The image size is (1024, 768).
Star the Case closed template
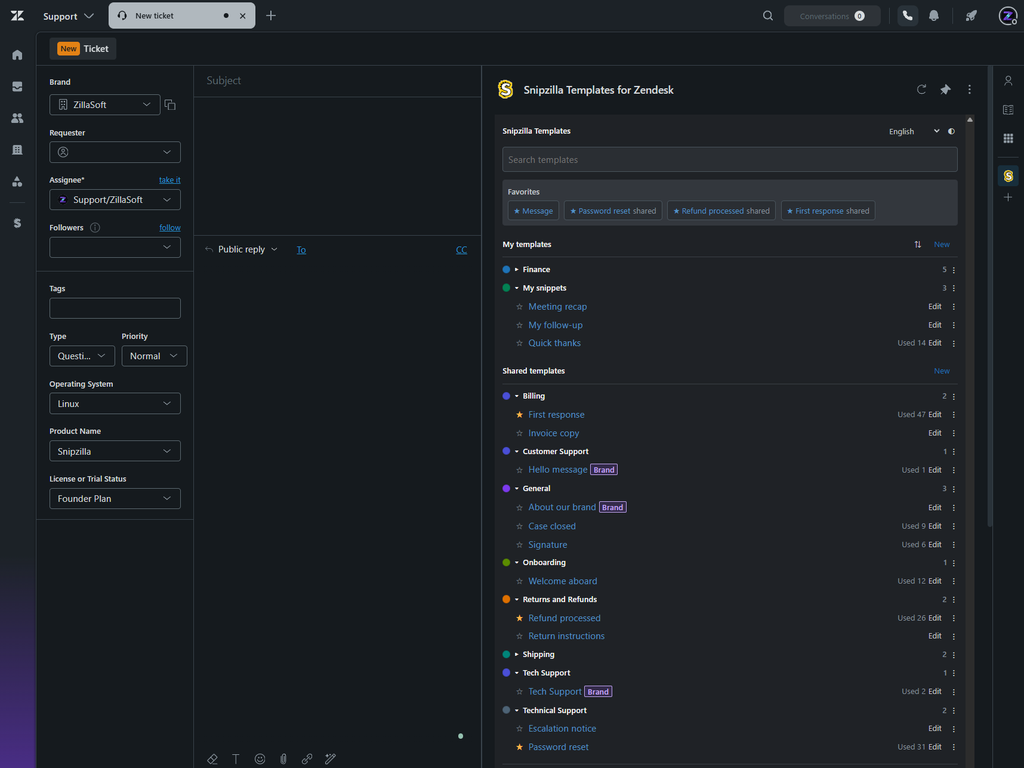(x=519, y=526)
